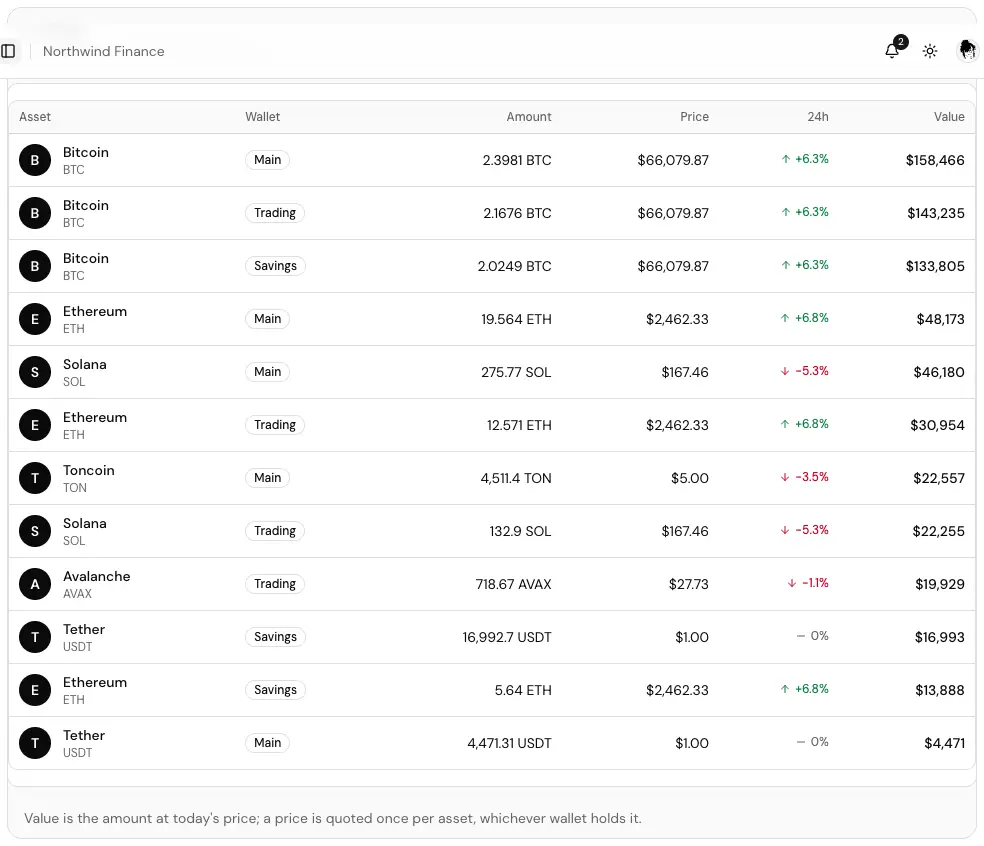Click the -3.5% Toncoin change
The image size is (984, 846).
805,478
